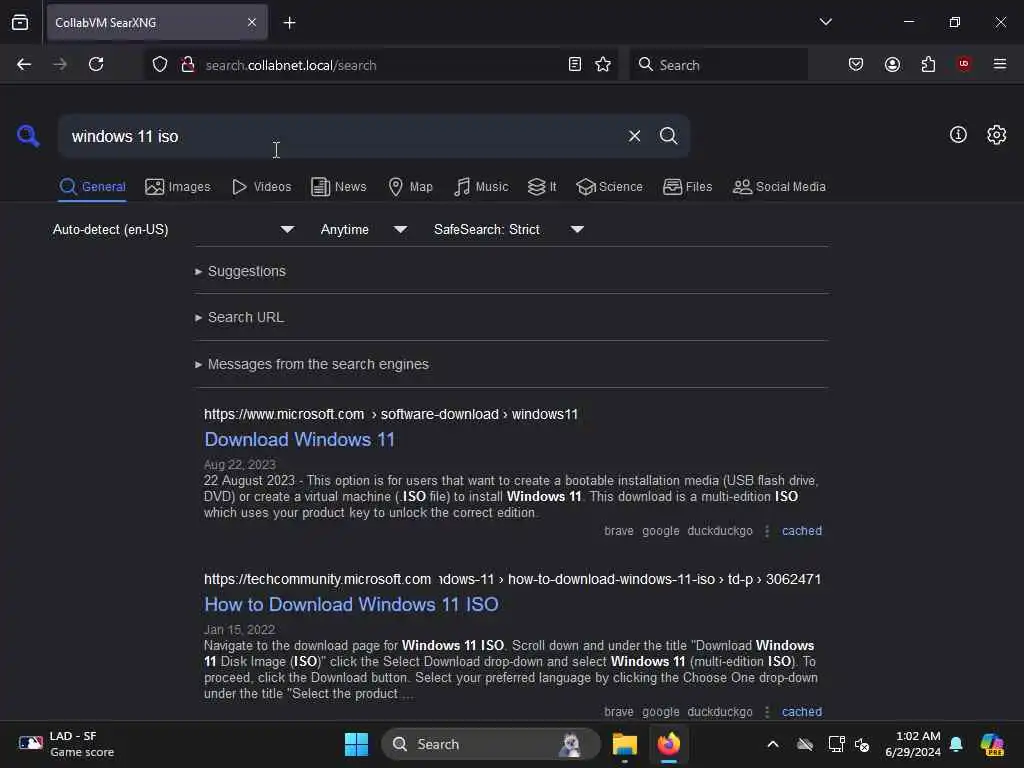Open the Copilot icon in taskbar
This screenshot has height=768, width=1024.
pyautogui.click(x=992, y=744)
